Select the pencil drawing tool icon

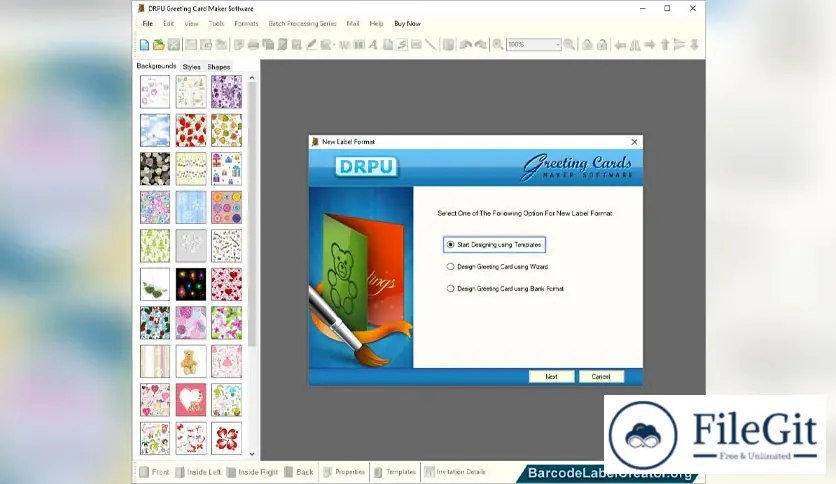pyautogui.click(x=311, y=45)
